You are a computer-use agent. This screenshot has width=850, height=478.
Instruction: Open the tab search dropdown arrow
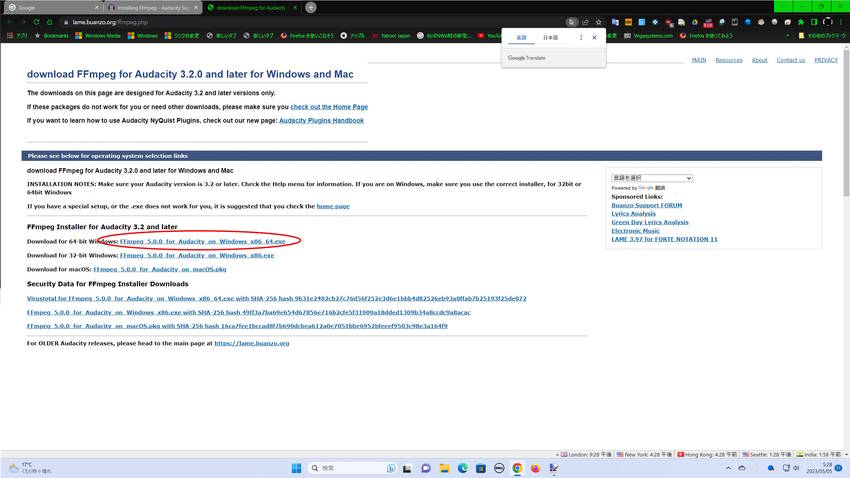click(783, 7)
